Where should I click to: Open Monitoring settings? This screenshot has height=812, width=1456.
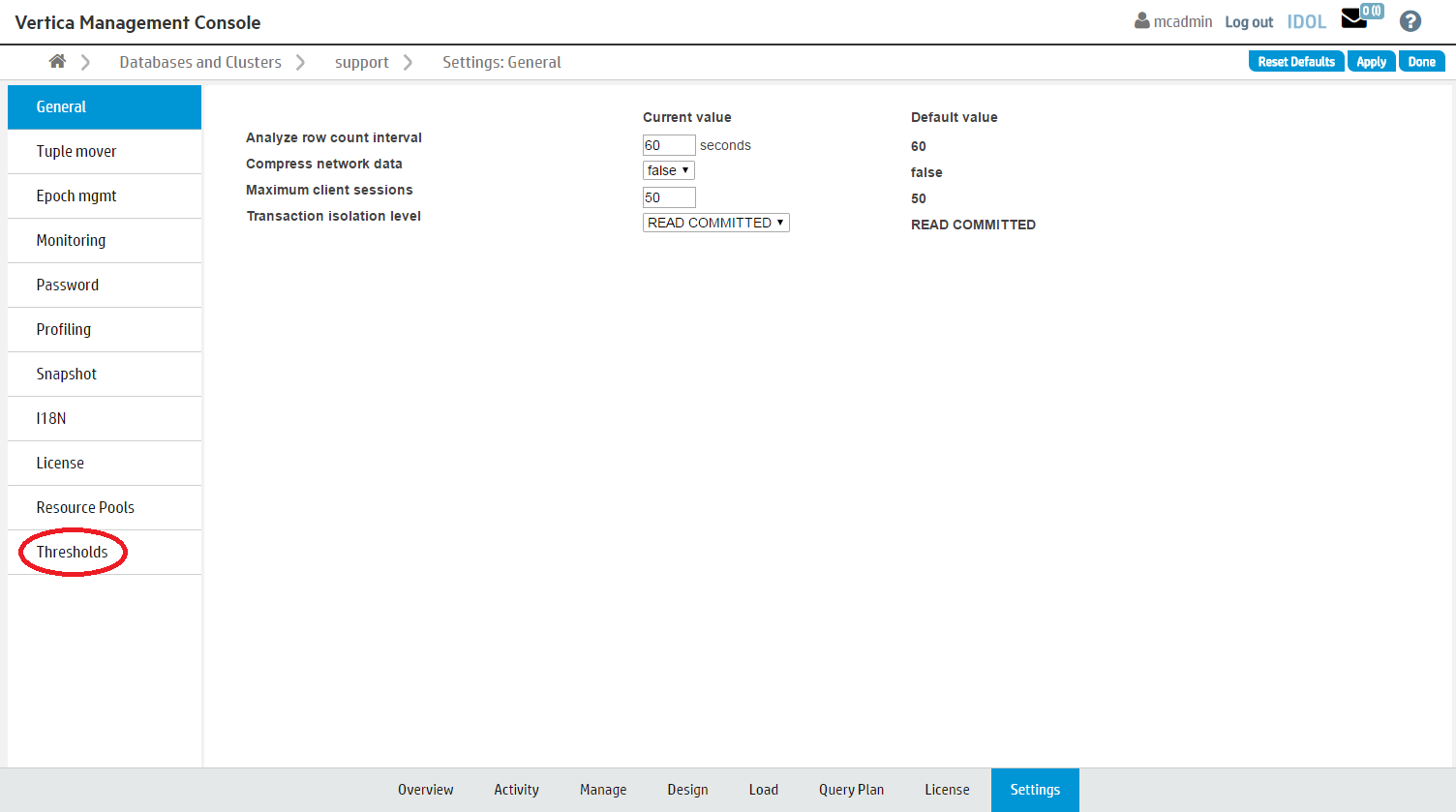pos(105,240)
